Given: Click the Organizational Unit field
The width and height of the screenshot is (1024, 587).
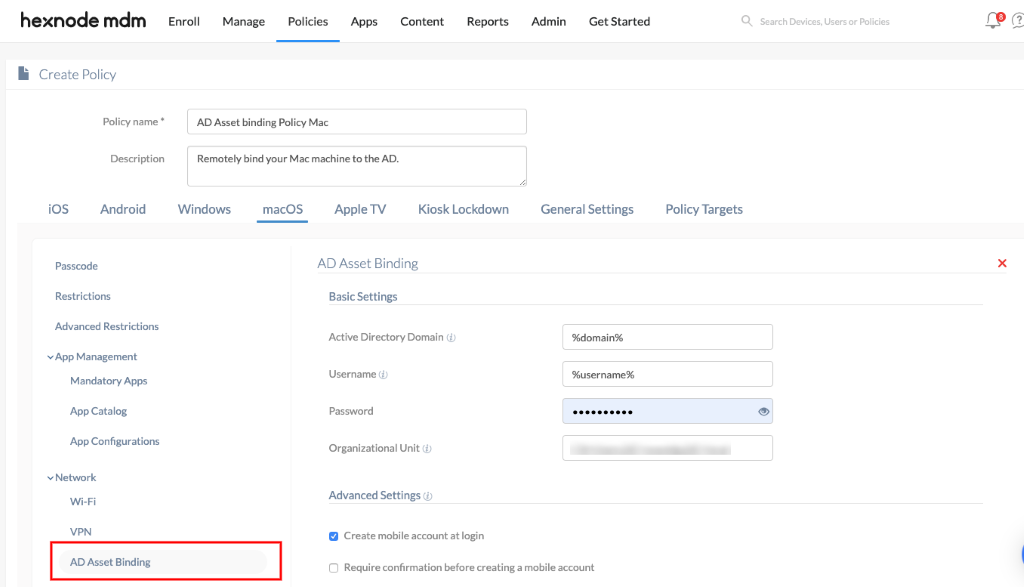Looking at the screenshot, I should pyautogui.click(x=667, y=448).
